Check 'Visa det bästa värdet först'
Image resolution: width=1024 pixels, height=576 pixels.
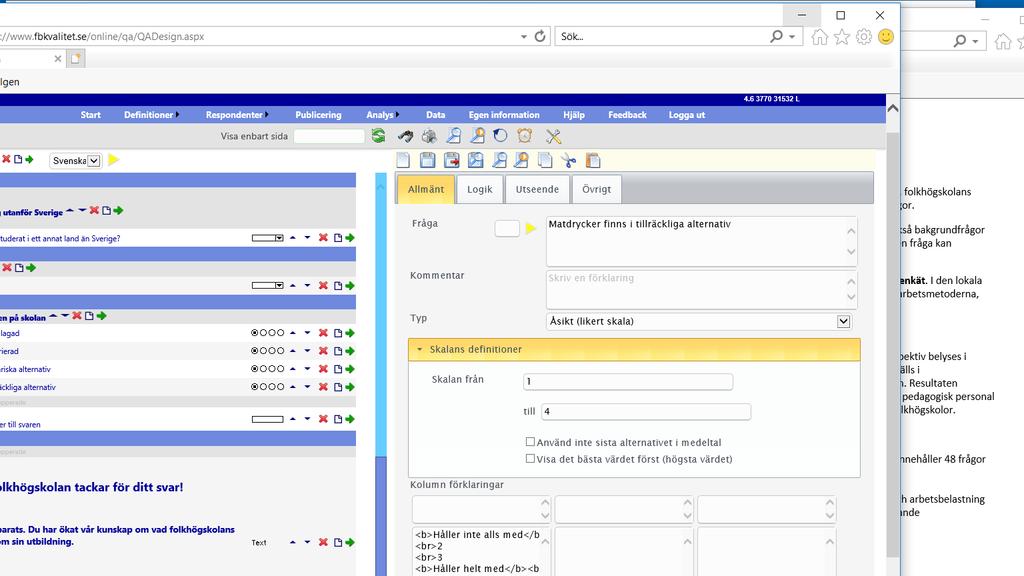coord(530,458)
